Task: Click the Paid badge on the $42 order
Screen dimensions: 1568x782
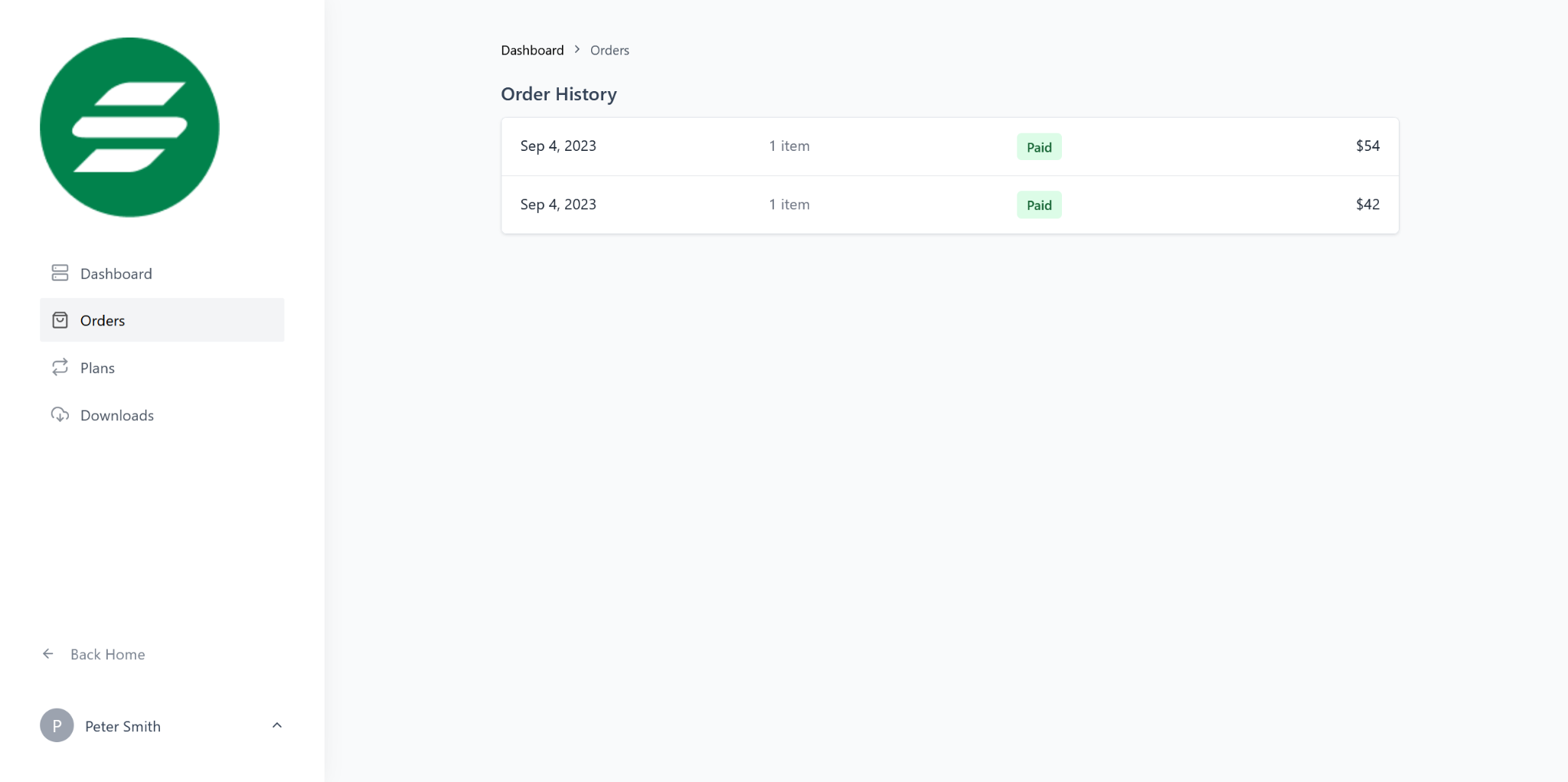Action: [x=1038, y=204]
